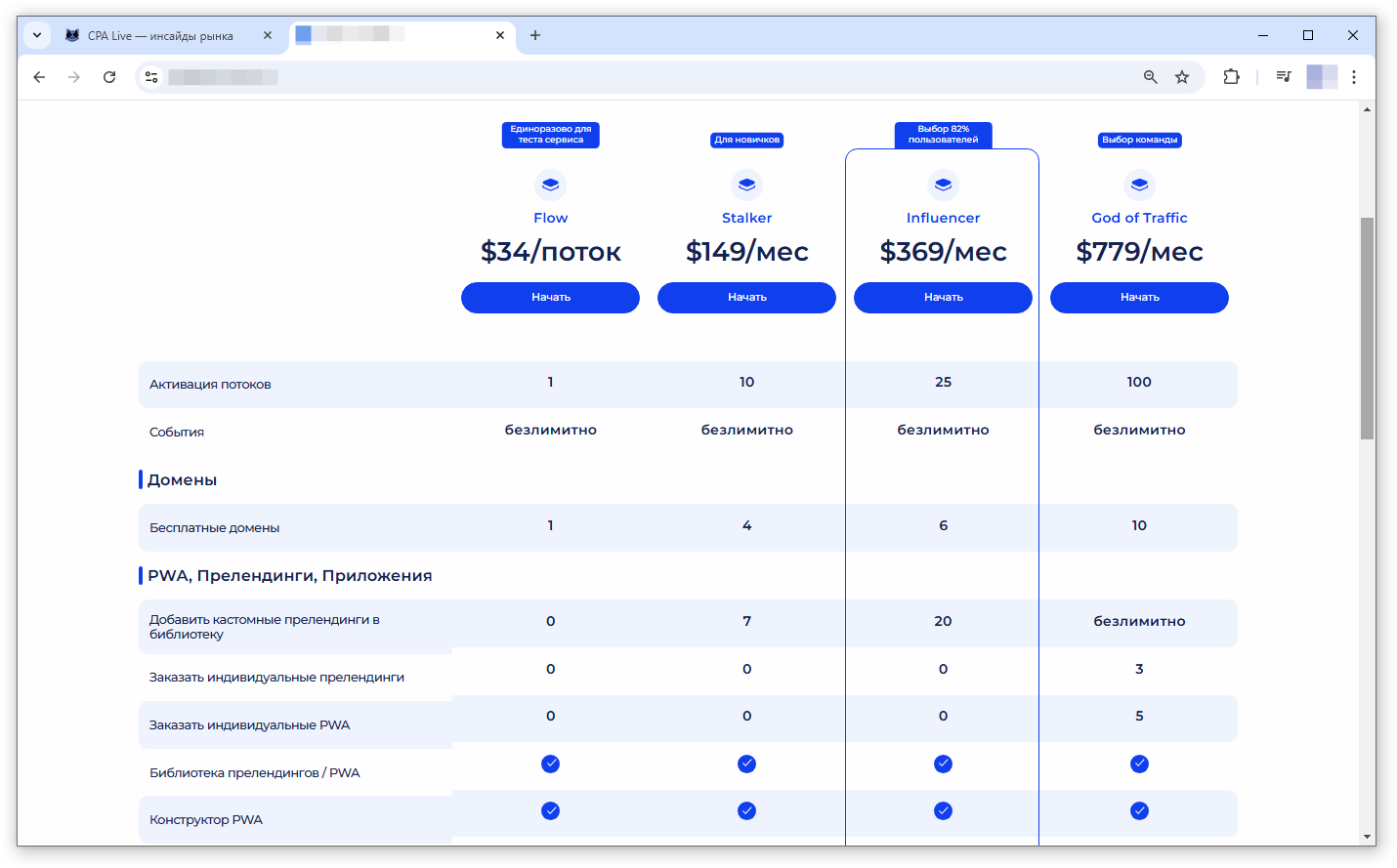
Task: Go back to the previous page
Action: tap(39, 77)
